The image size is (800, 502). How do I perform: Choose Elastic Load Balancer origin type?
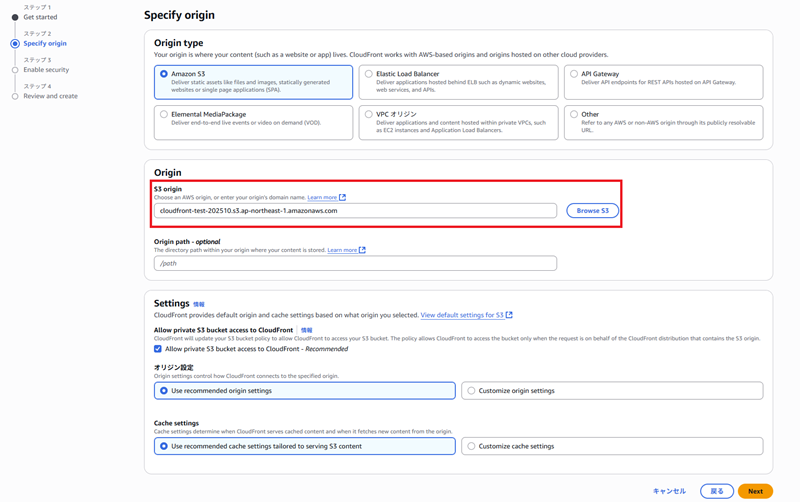click(x=369, y=74)
